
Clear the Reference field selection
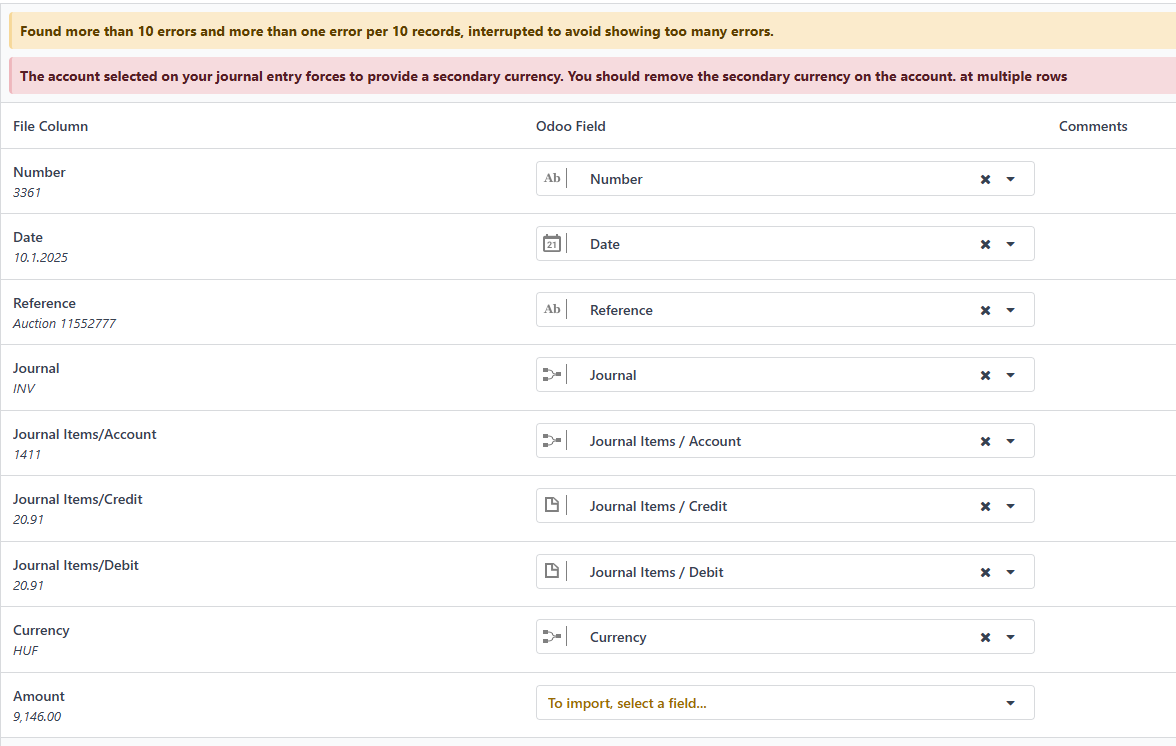986,310
